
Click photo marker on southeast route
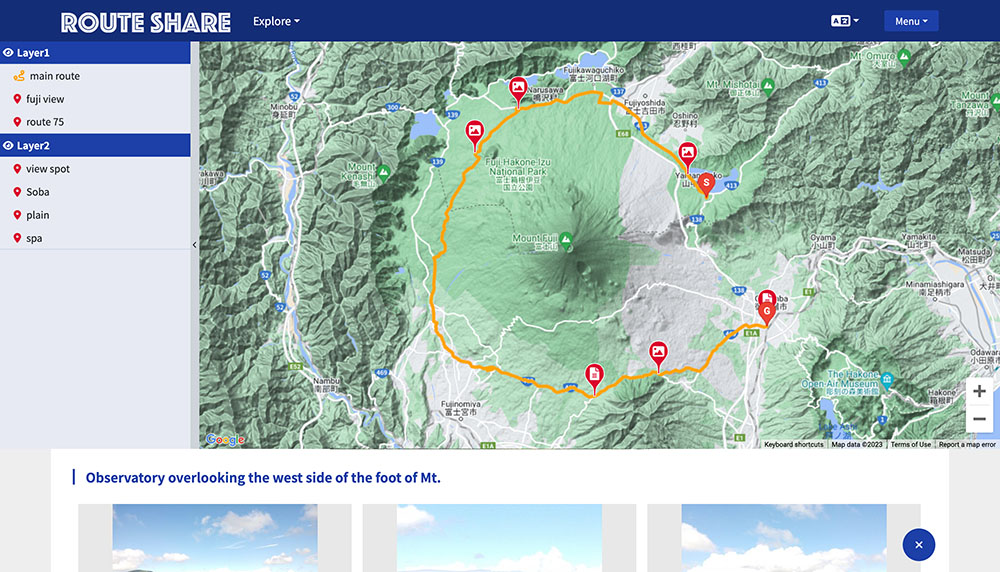[658, 353]
